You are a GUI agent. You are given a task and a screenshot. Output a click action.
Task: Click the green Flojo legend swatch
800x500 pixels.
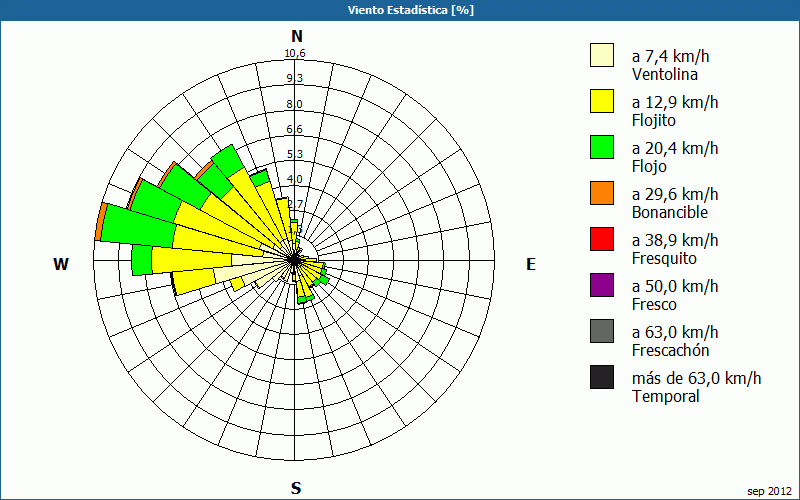coord(602,147)
